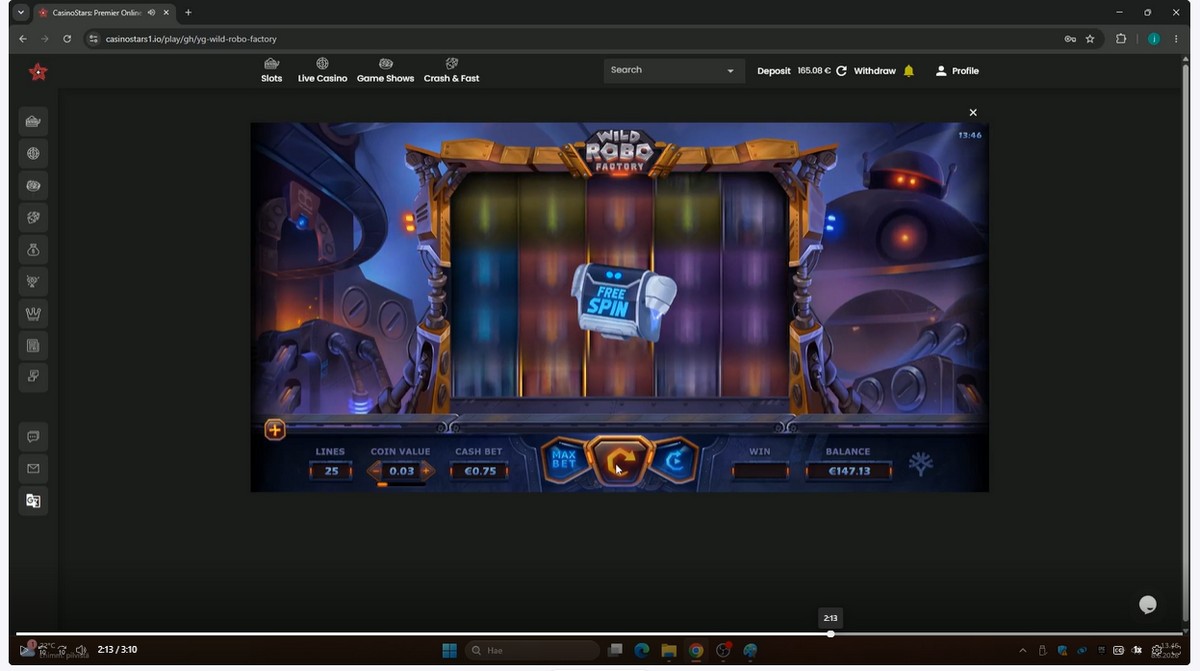Seek on the video progress bar
This screenshot has width=1200, height=671.
pyautogui.click(x=600, y=633)
